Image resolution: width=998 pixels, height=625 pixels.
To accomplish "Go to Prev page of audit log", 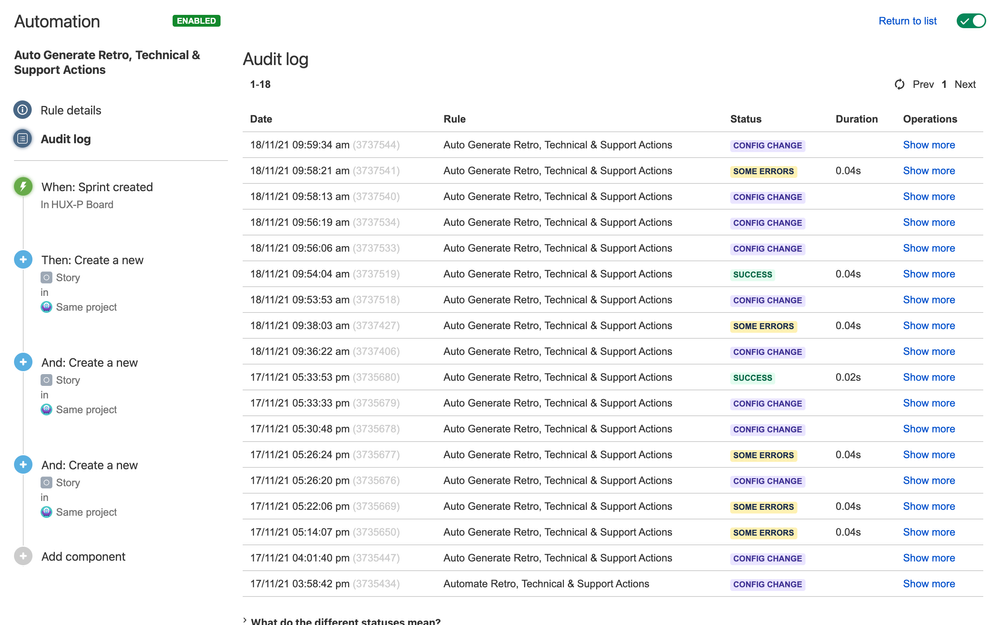I will click(923, 85).
